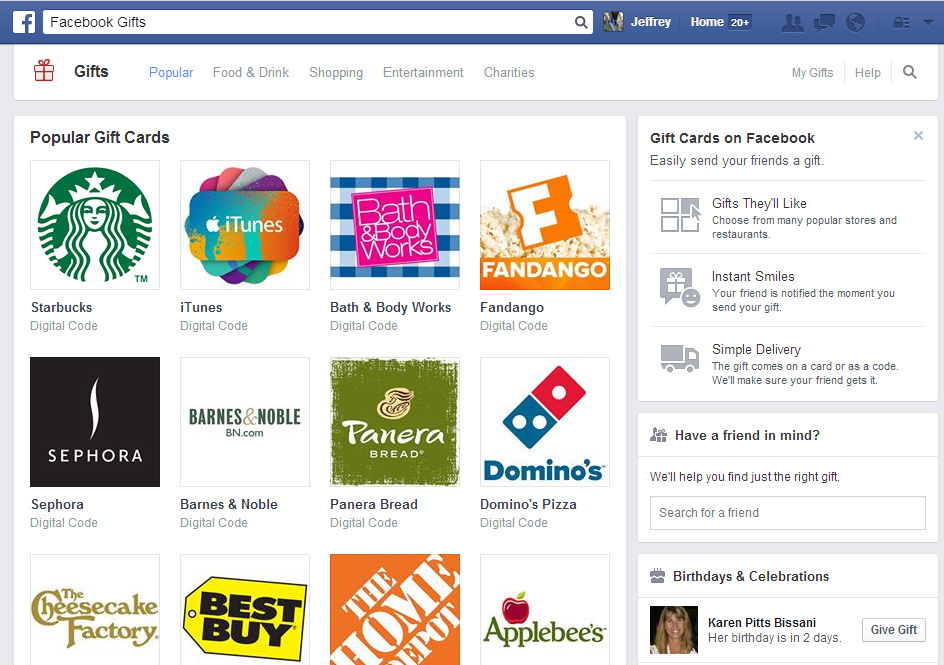Go to Home in the top bar

click(707, 22)
